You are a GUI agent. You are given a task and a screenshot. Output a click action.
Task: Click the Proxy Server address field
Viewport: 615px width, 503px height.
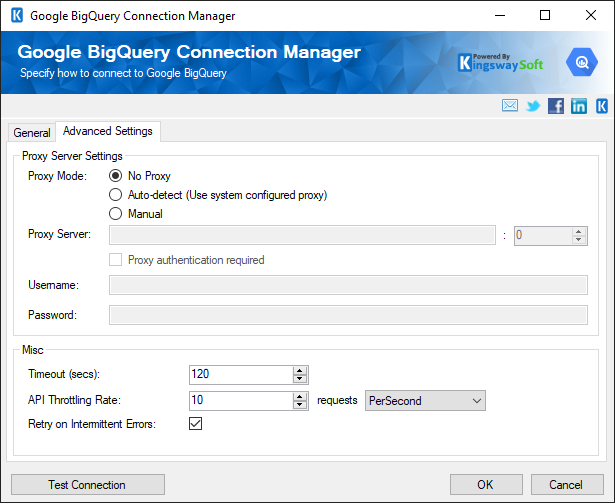coord(302,235)
